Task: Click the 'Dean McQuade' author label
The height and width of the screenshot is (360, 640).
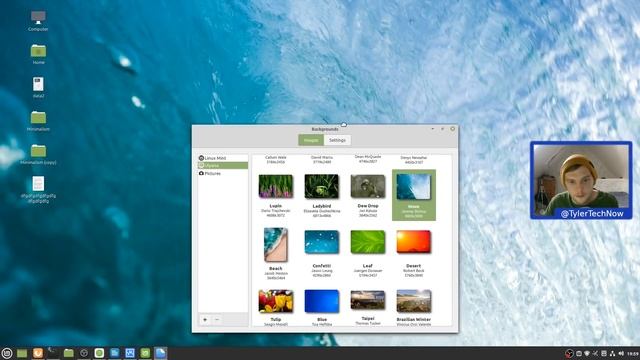Action: click(368, 157)
